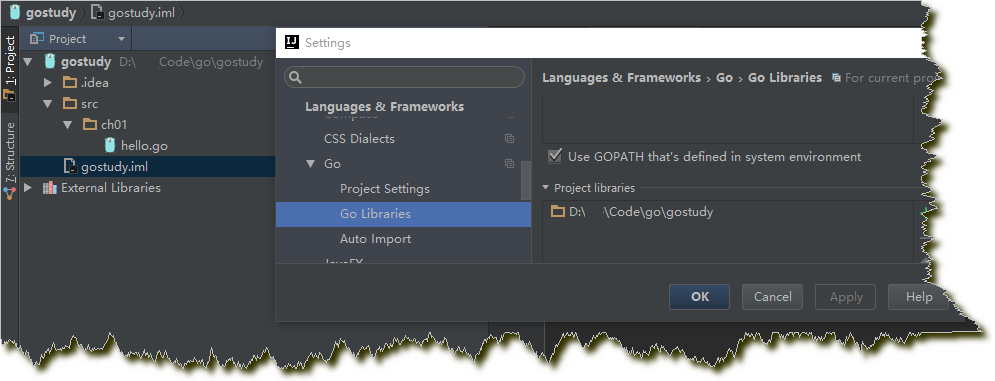Click the gostudy module icon in project tree root

point(49,62)
